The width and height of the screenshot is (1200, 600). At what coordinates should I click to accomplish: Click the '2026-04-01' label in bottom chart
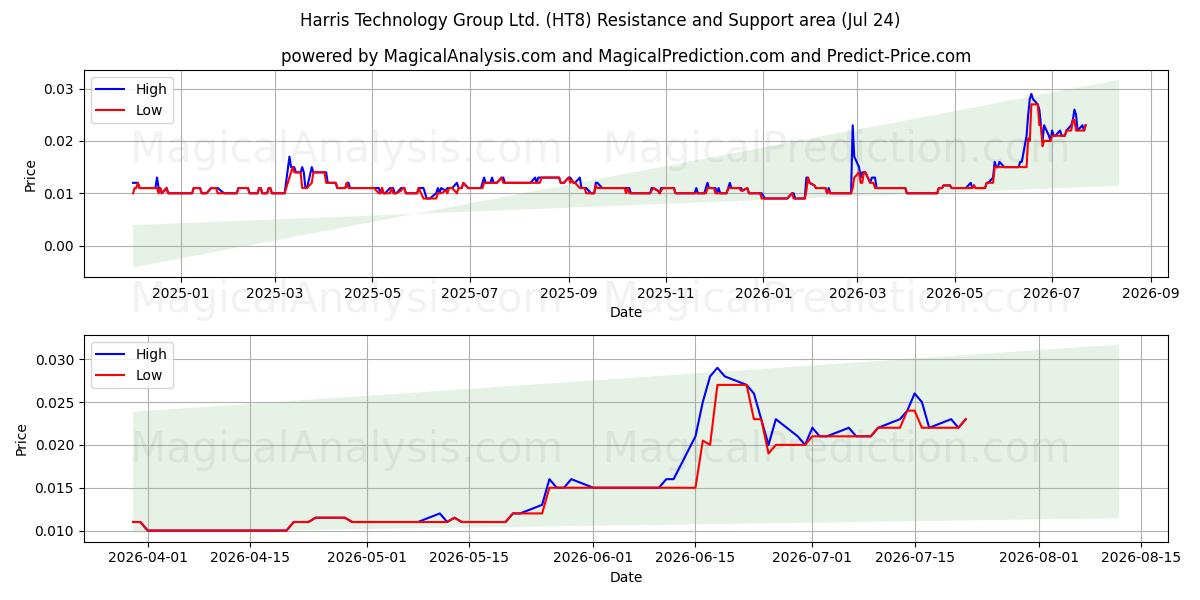click(147, 558)
